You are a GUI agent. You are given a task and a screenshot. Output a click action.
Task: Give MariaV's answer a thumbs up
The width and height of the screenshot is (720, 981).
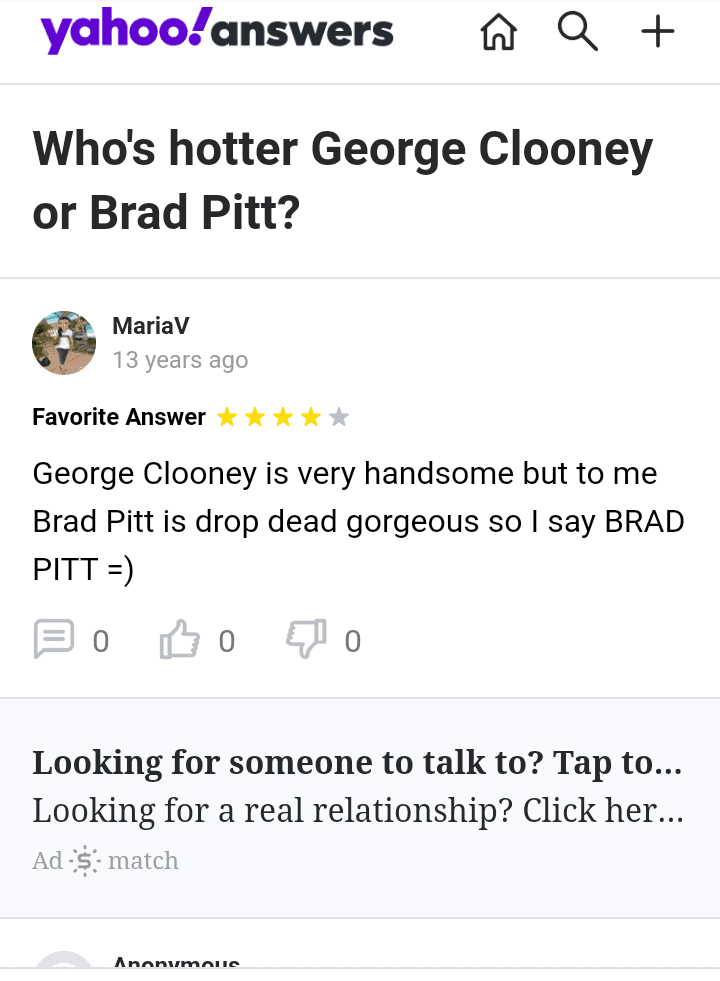click(x=179, y=639)
